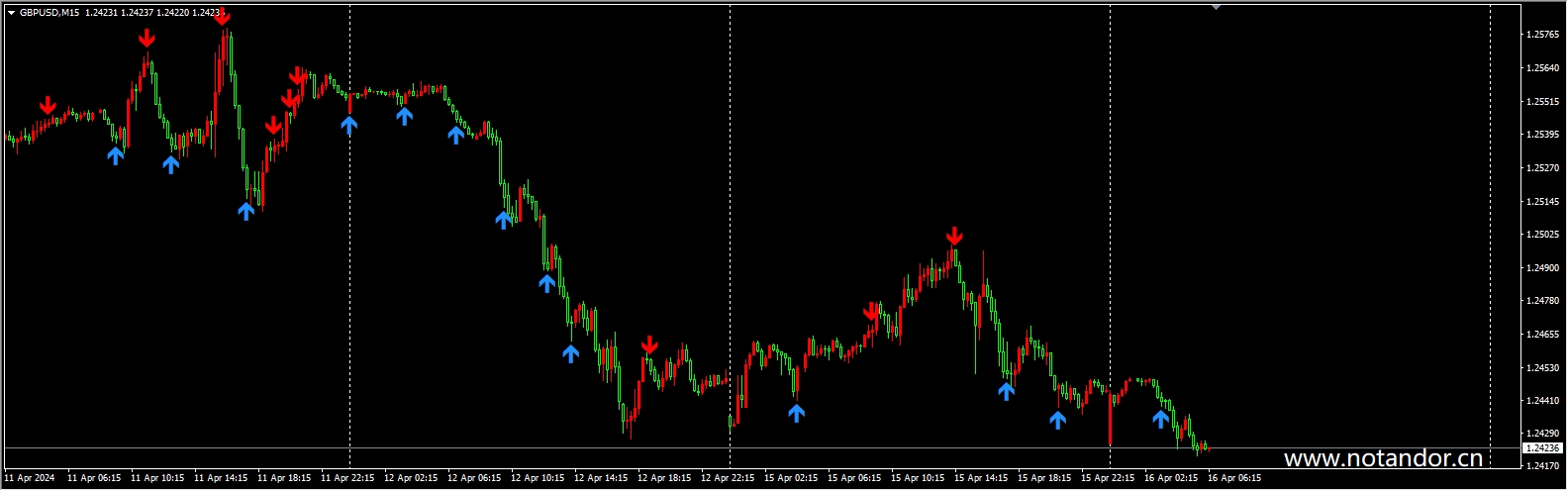
Task: Select the current price label 1.24236
Action: tap(1542, 448)
